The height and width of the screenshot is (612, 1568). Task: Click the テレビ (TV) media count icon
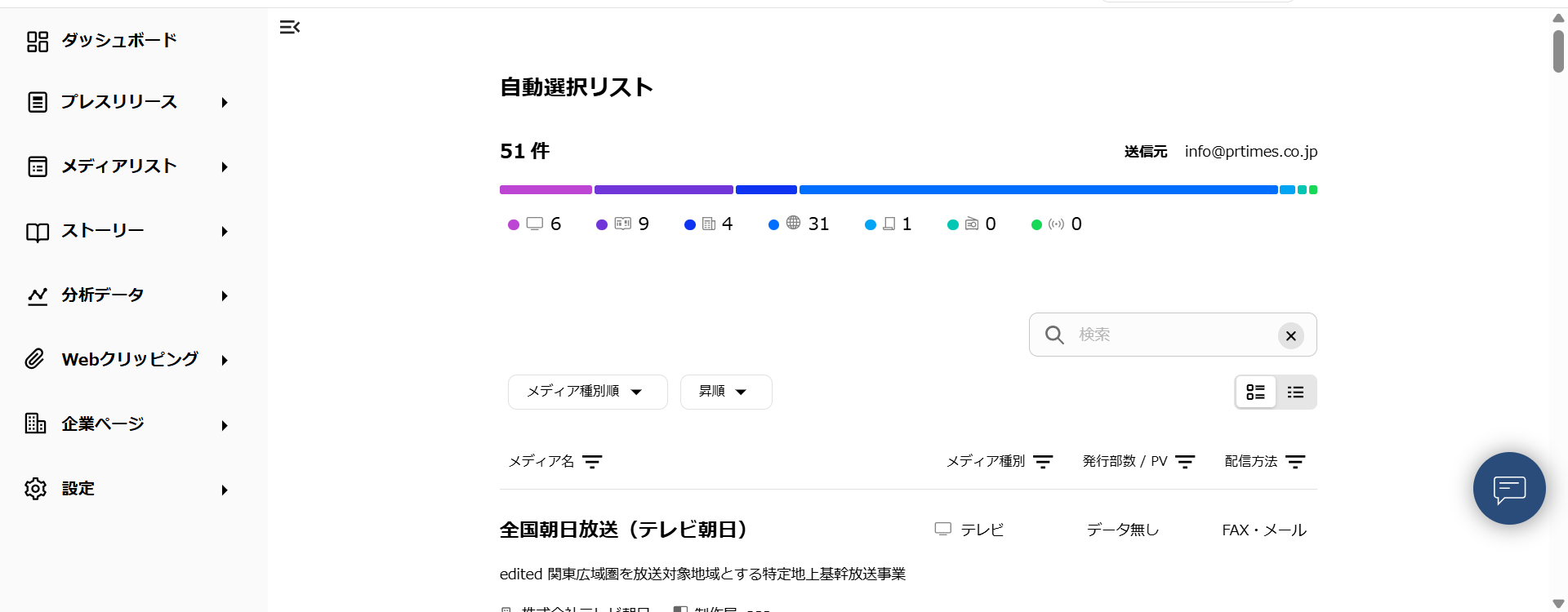tap(536, 224)
